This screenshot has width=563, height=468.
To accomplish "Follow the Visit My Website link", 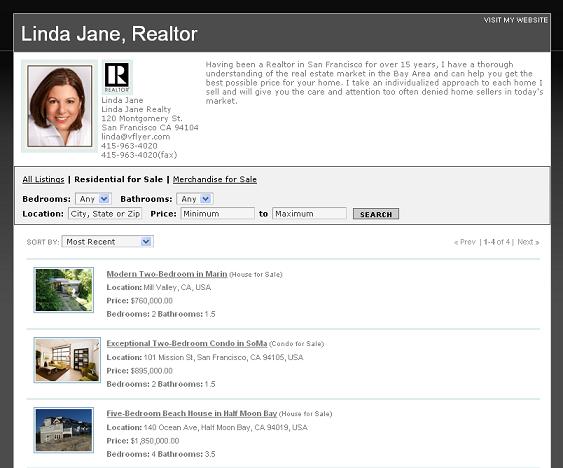I will 515,20.
